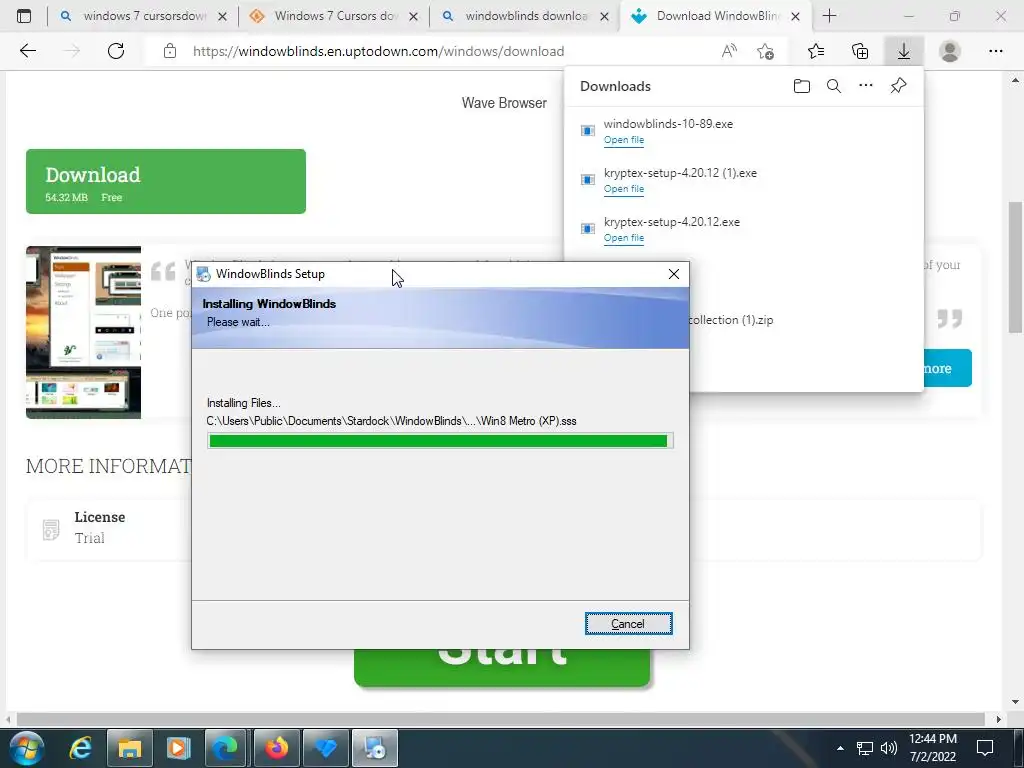Click the License Trial entry
The image size is (1024, 768).
[99, 528]
